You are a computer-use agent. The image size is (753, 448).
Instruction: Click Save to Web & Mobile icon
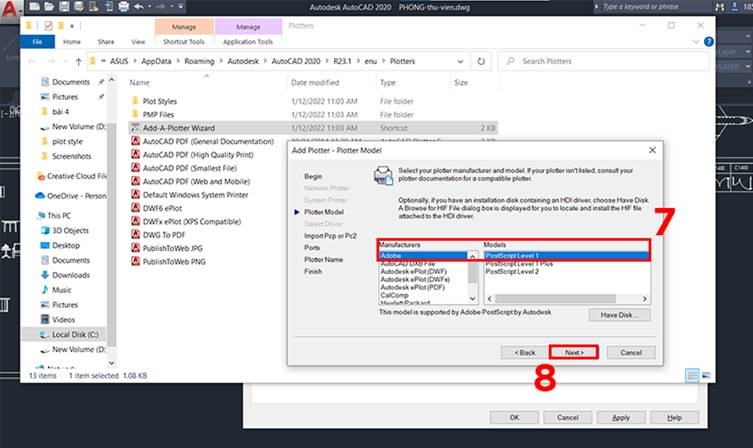point(109,7)
